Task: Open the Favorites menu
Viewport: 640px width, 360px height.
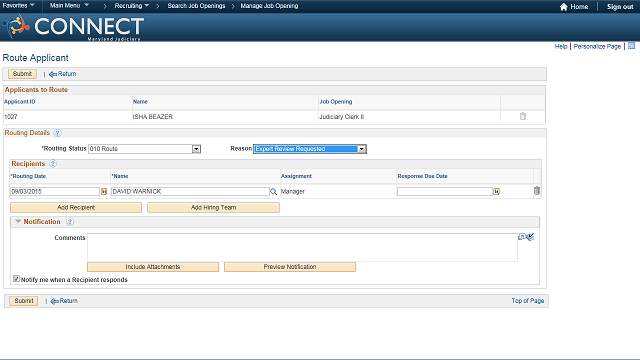Action: pos(18,6)
